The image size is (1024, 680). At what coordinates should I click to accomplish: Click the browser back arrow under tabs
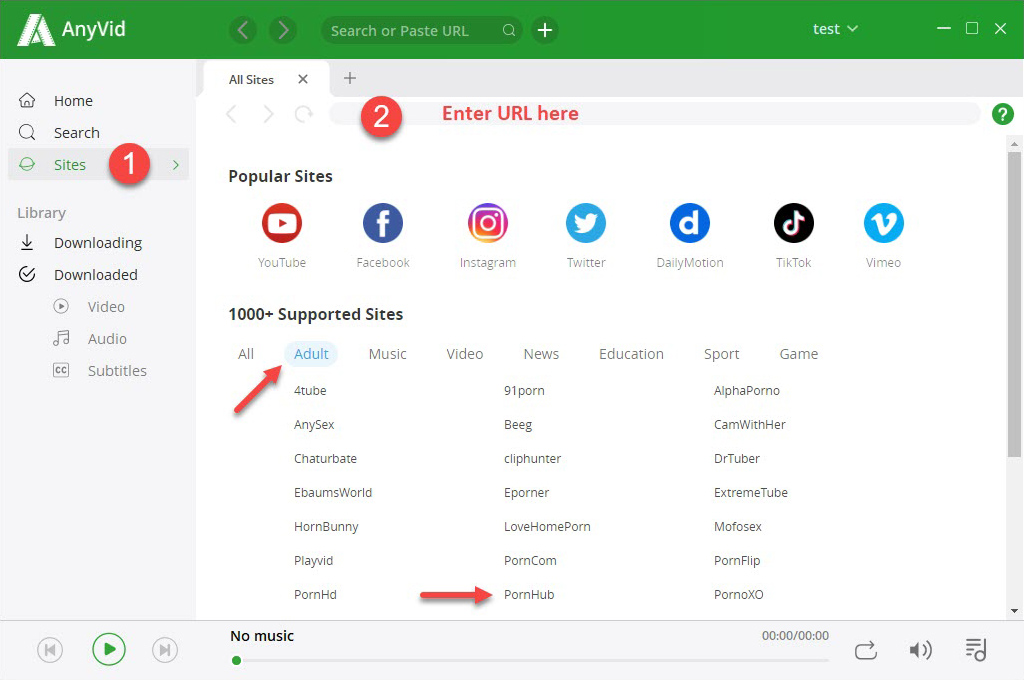(231, 114)
